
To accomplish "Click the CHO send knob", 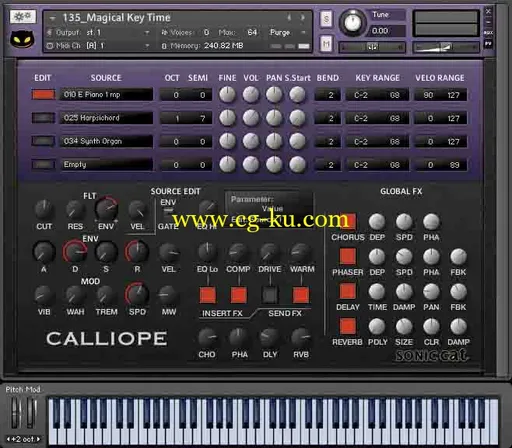I will tap(207, 338).
